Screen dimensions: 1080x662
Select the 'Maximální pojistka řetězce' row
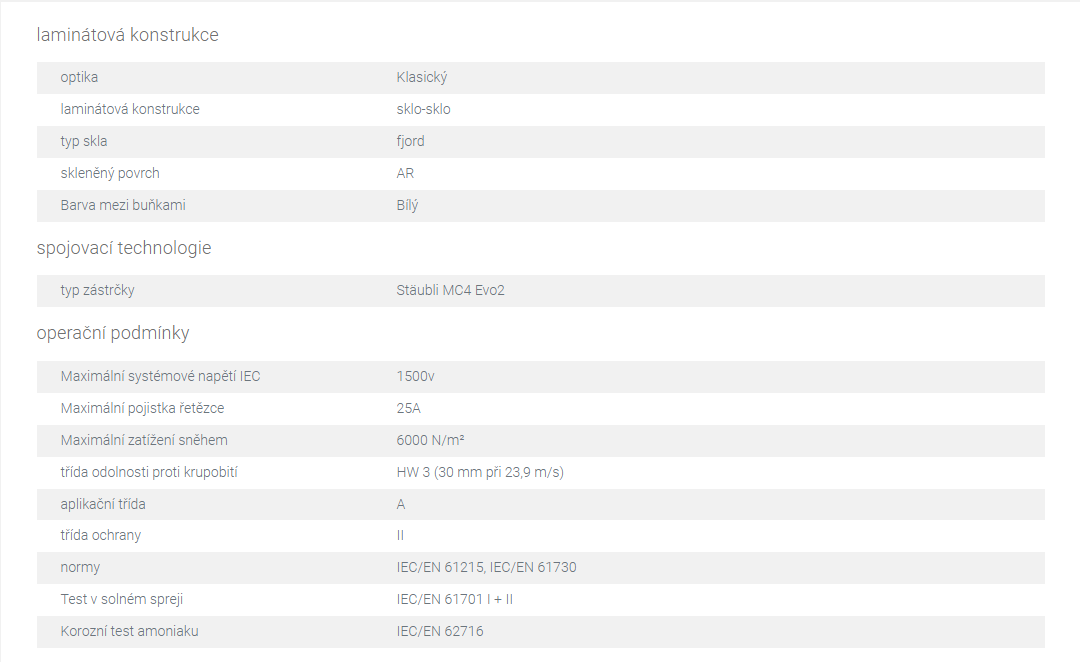(541, 408)
